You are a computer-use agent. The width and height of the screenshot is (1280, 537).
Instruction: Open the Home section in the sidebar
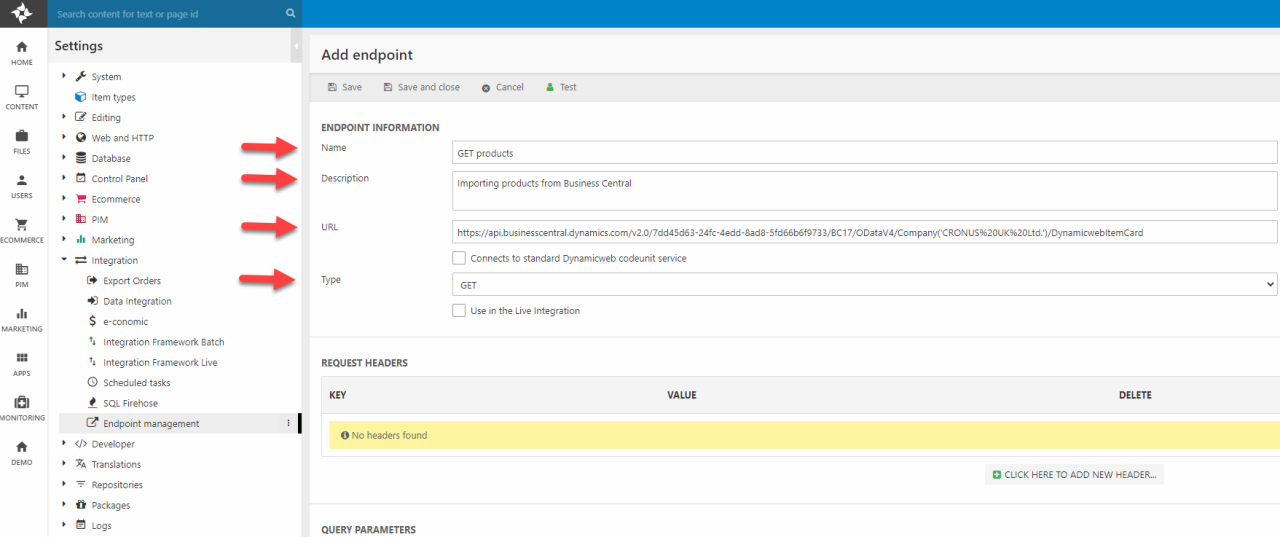22,52
